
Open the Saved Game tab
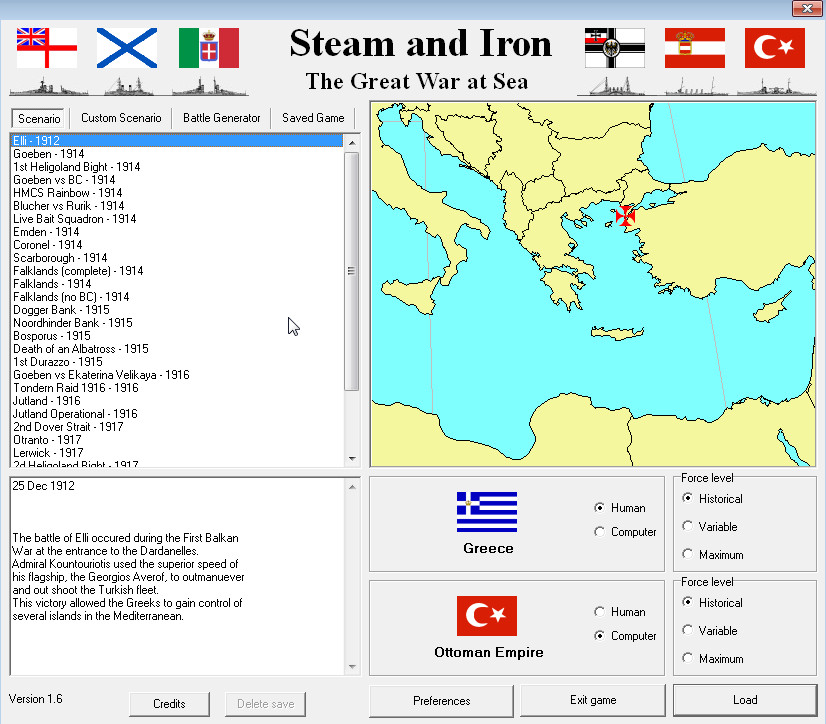point(312,118)
